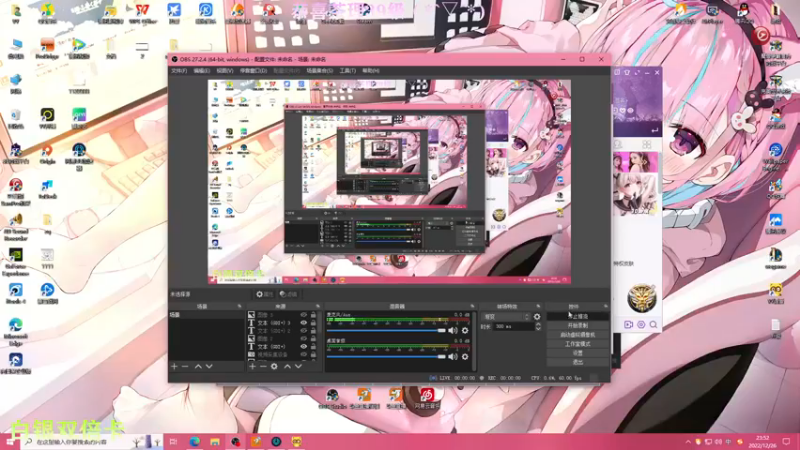The image size is (800, 450).
Task: Open the 文件(F) menu in OBS
Action: point(179,71)
